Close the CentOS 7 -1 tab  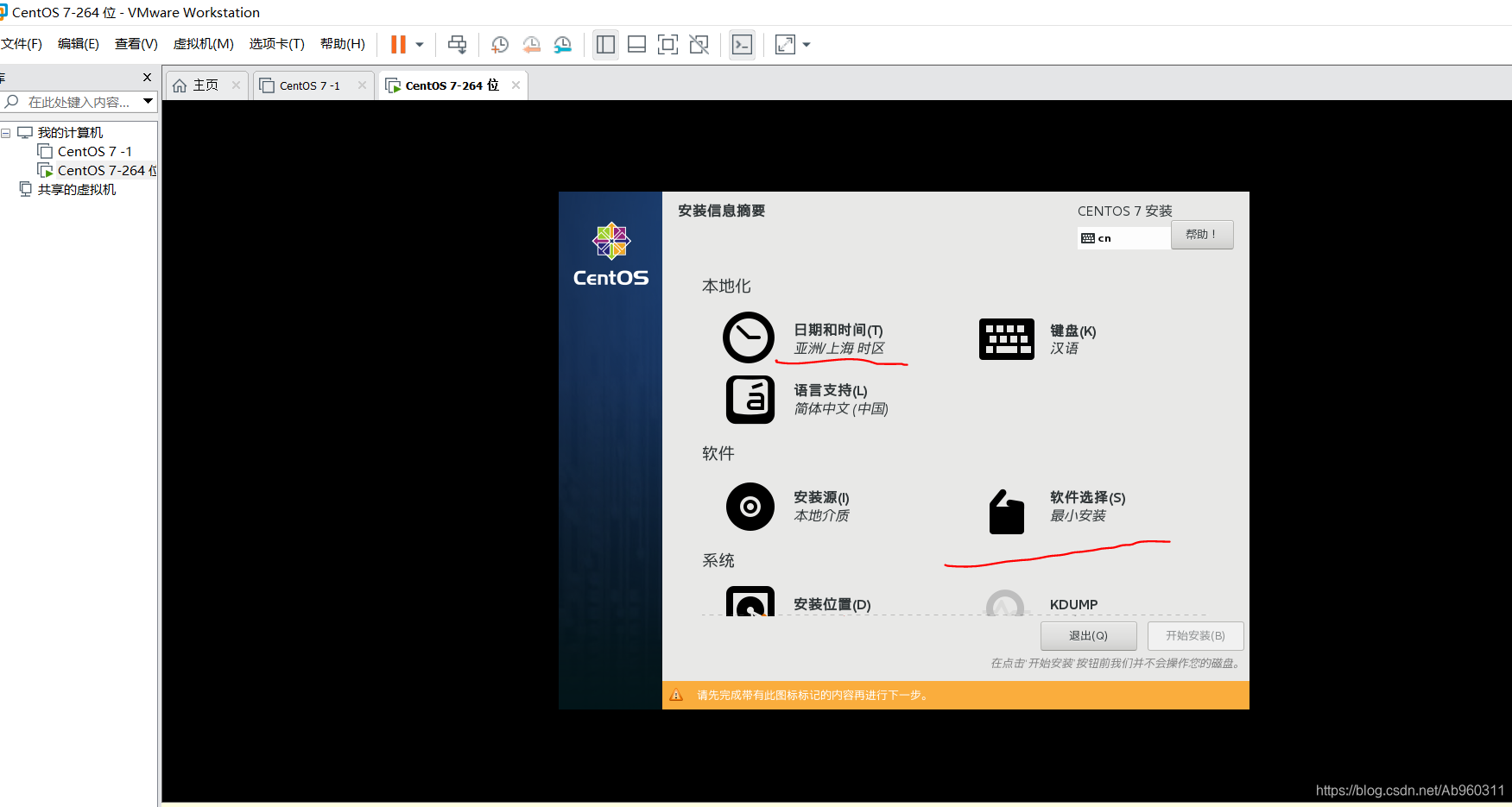362,85
